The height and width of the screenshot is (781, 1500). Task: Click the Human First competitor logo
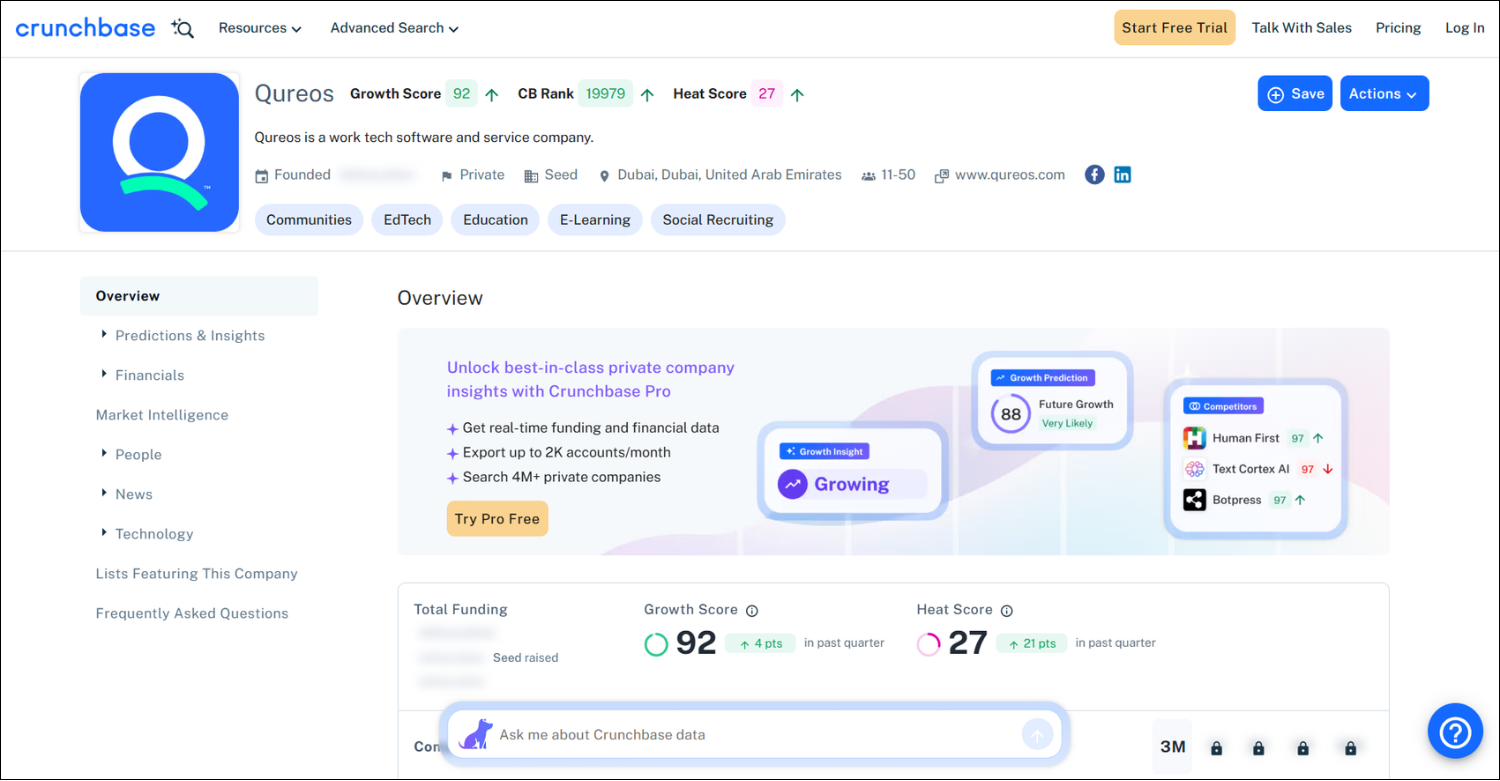click(x=1194, y=438)
